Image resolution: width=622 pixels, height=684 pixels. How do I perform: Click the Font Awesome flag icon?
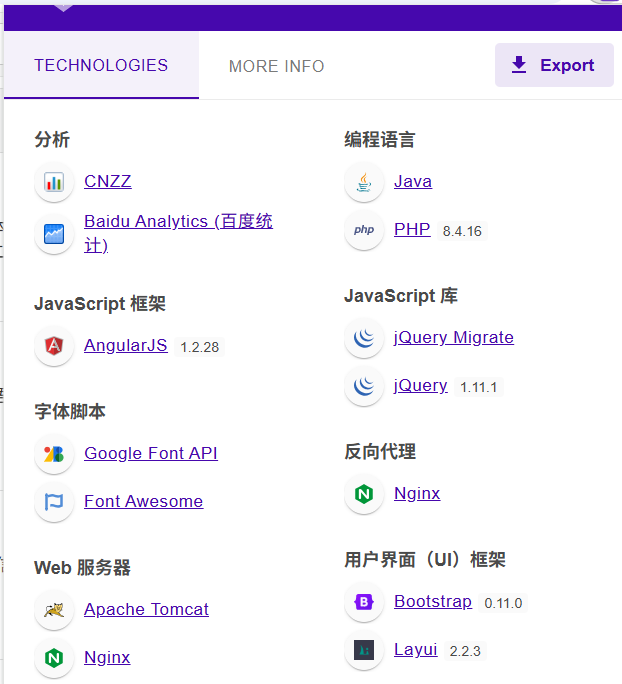[54, 502]
